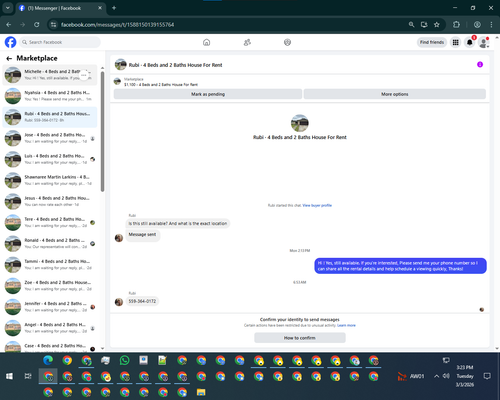Open the account profile avatar menu
Image resolution: width=500 pixels, height=400 pixels.
pos(484,42)
